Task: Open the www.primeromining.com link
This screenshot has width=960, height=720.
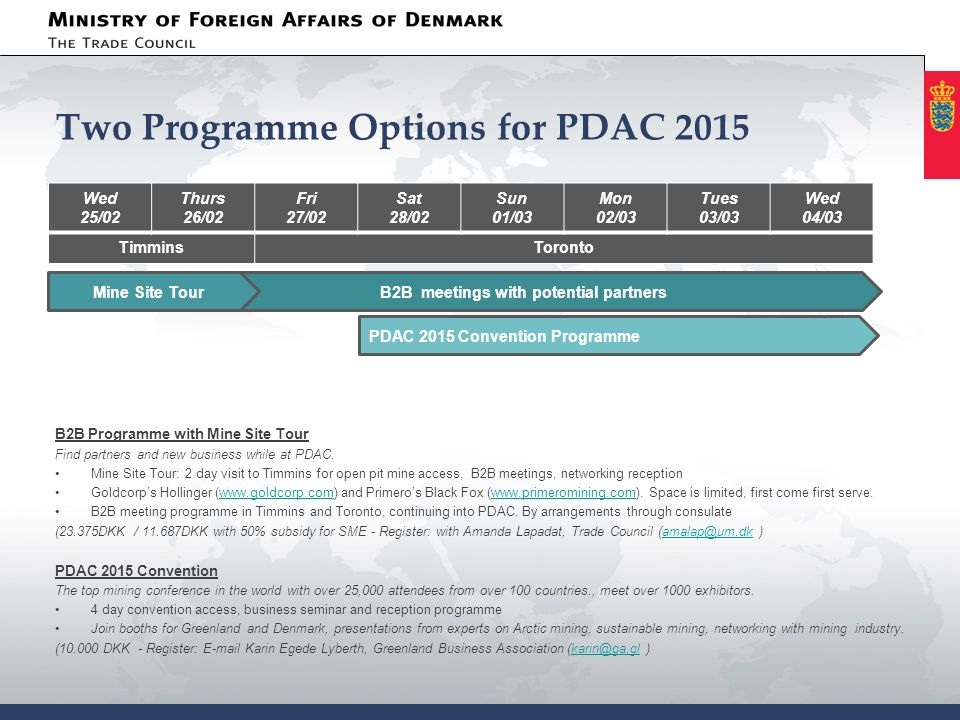Action: click(x=563, y=492)
